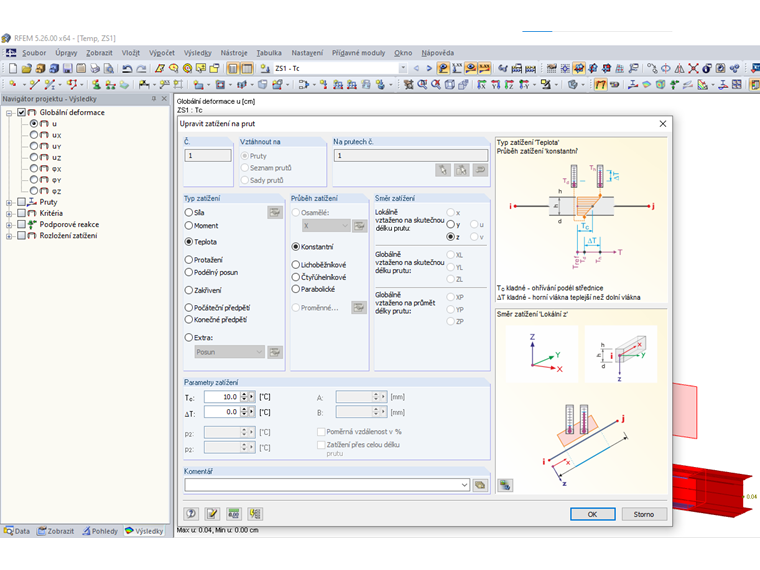This screenshot has width=760, height=570.
Task: Choose the Lichoběžníkové load distribution option
Action: coord(296,264)
